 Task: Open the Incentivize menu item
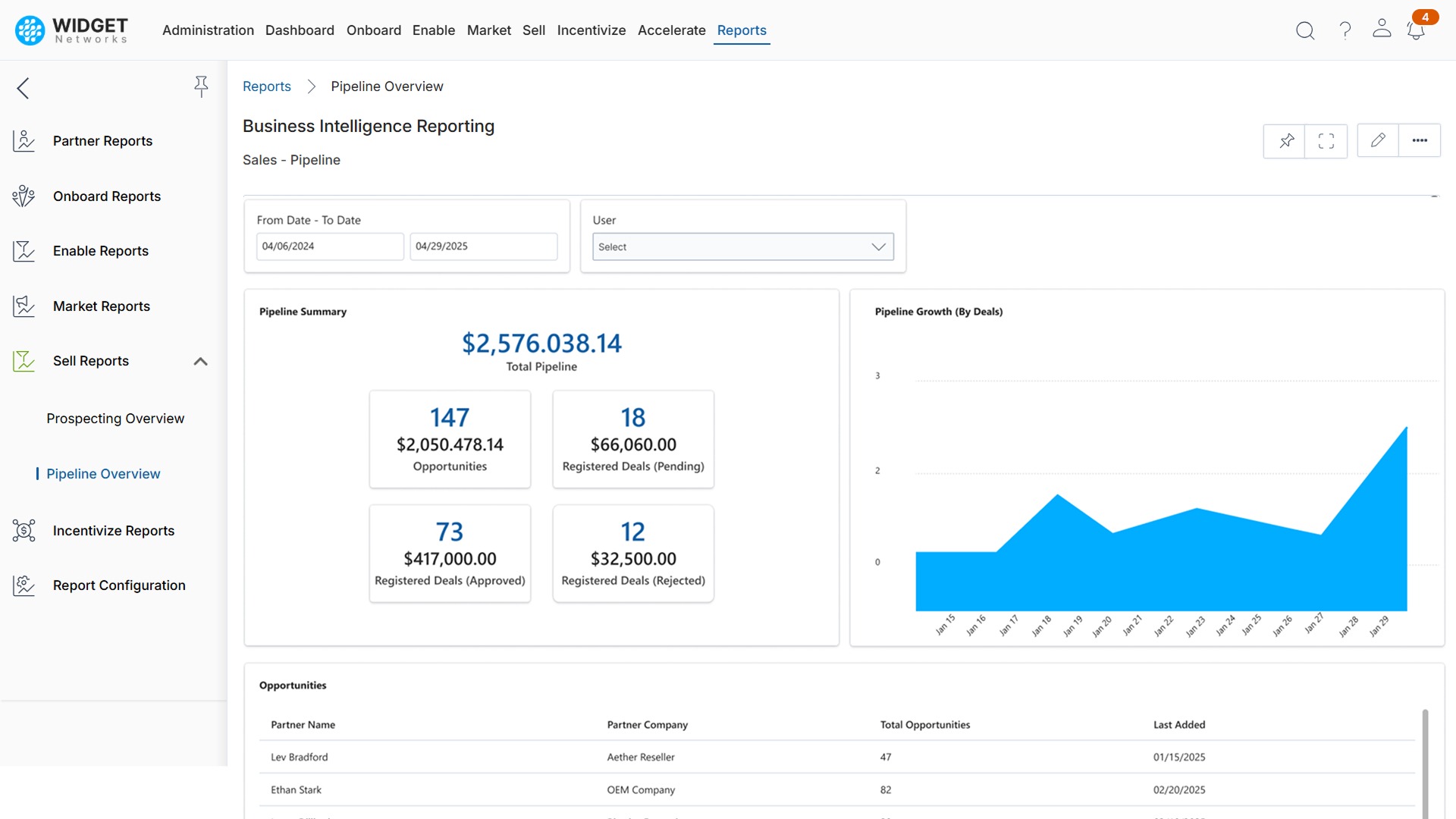coord(591,30)
